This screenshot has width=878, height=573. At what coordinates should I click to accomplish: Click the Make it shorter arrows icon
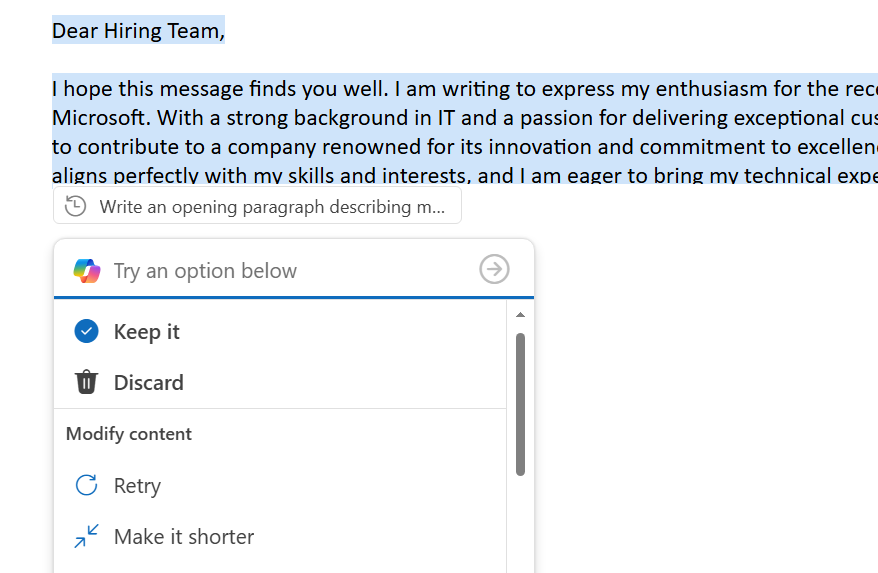coord(87,536)
